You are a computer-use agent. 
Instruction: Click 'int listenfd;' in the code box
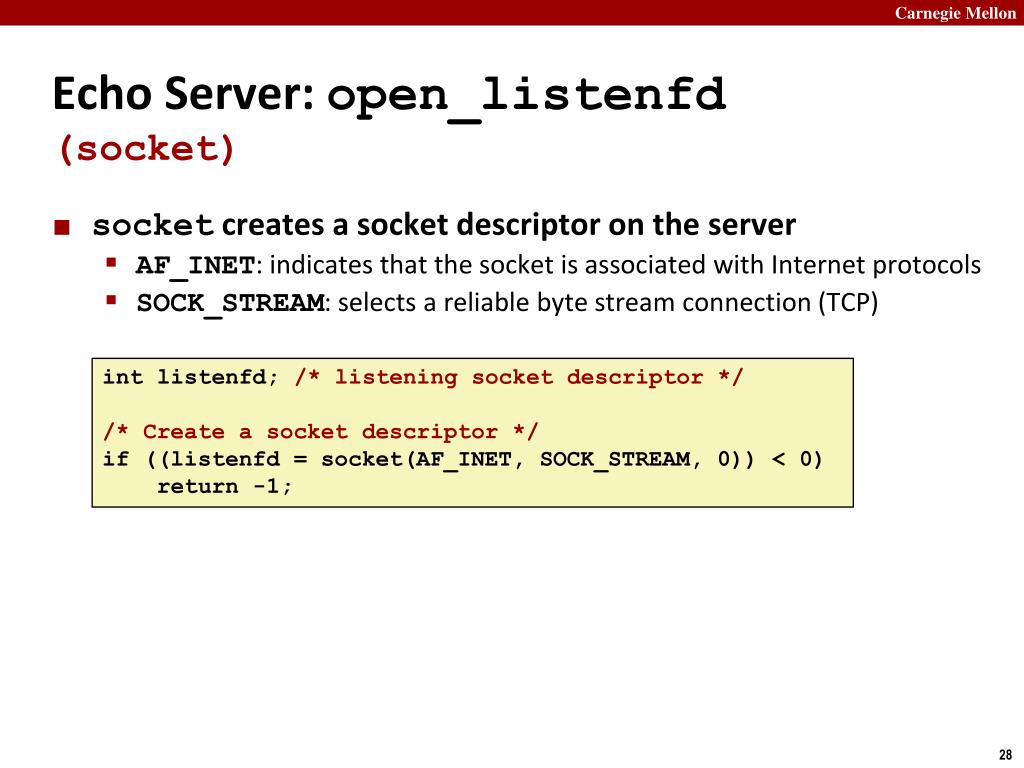click(x=191, y=377)
